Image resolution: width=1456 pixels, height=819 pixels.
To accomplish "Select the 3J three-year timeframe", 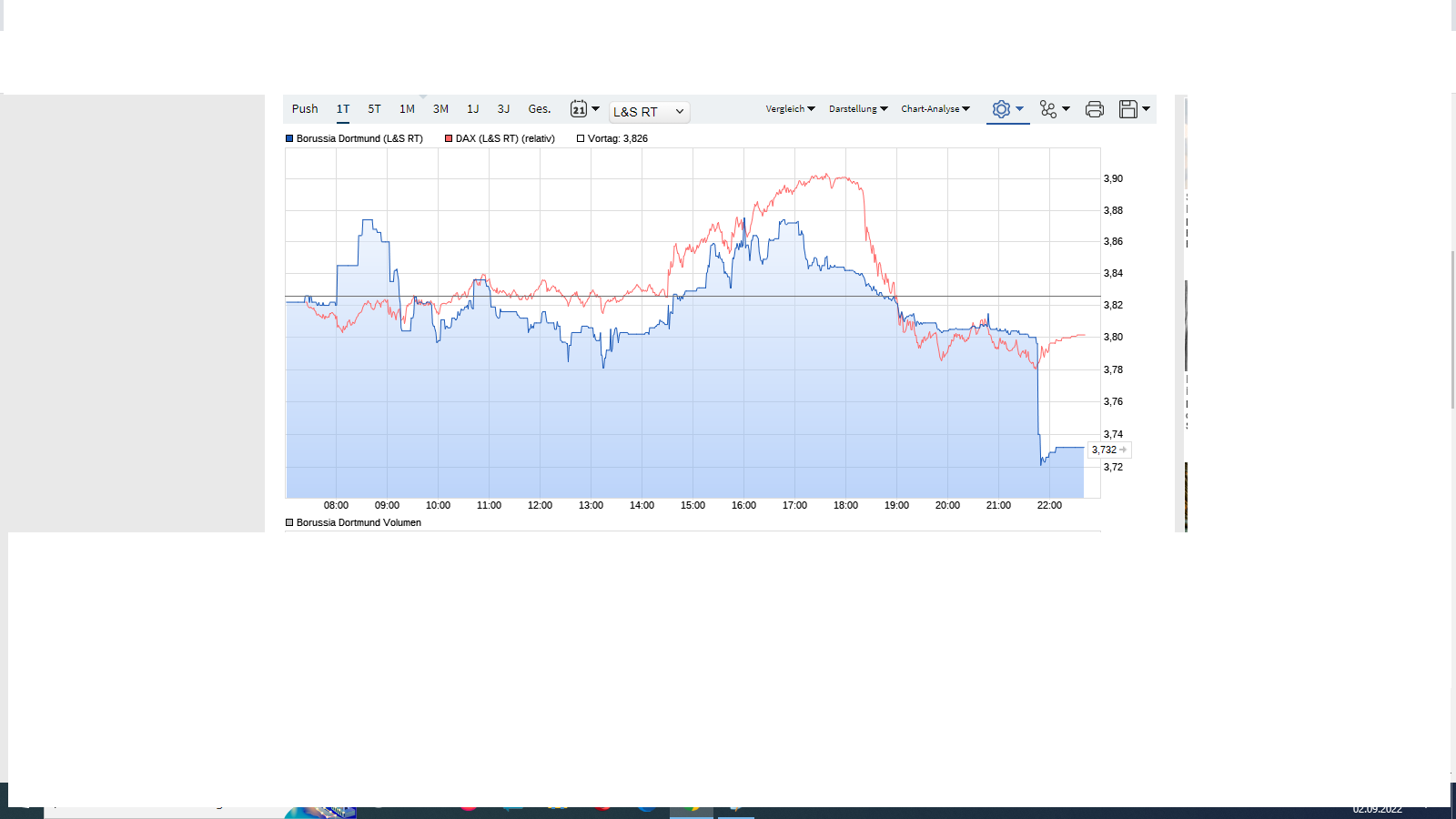I will pos(503,109).
